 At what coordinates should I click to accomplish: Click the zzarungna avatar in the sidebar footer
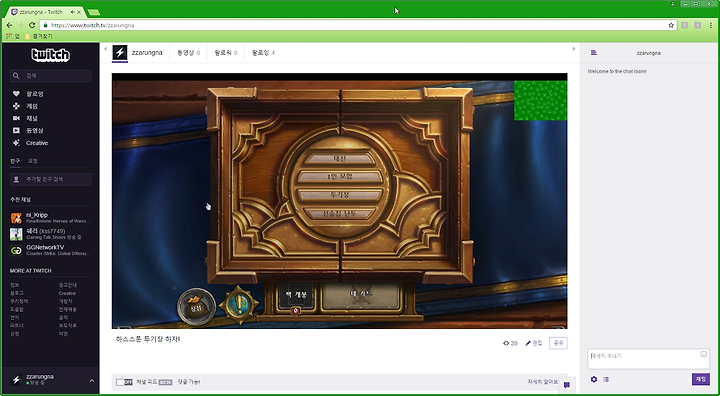[17, 380]
